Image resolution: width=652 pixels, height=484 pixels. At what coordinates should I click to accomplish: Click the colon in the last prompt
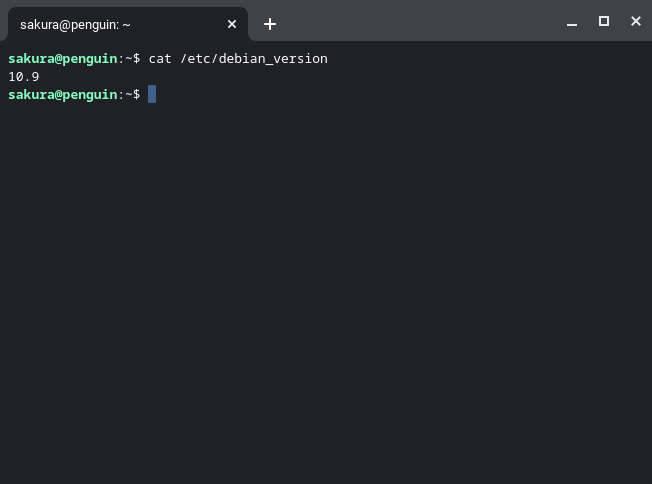(x=121, y=94)
